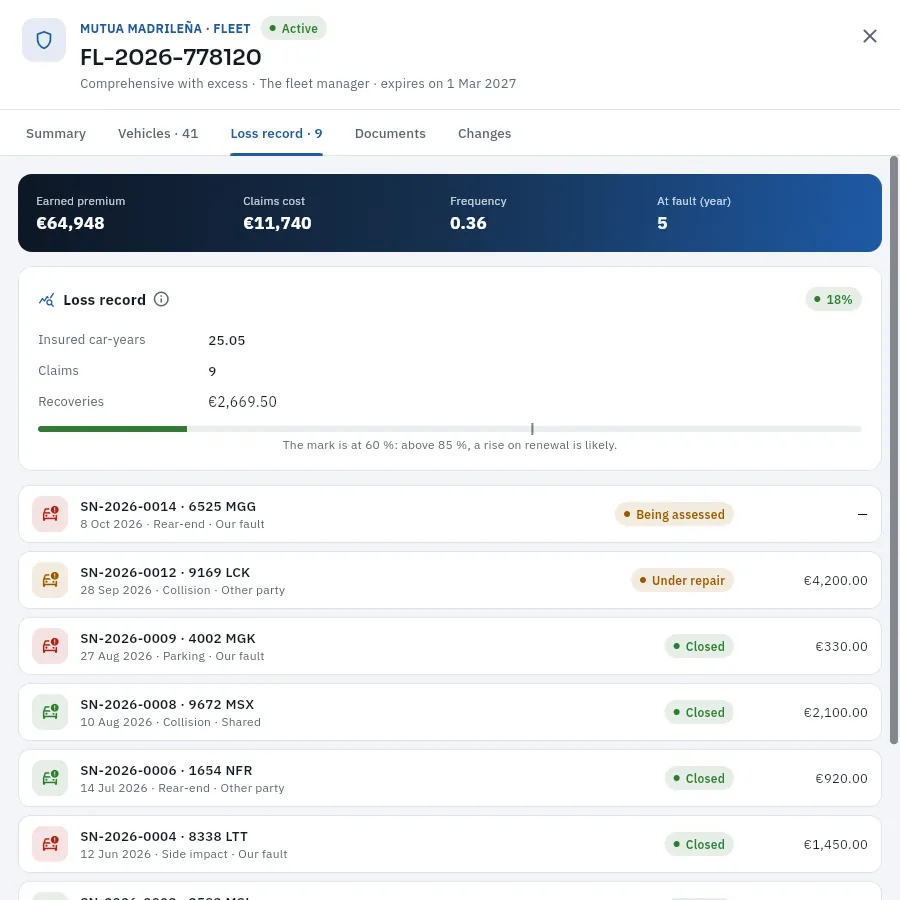
Task: Click the 60 % mark on loss bar
Action: pos(532,429)
